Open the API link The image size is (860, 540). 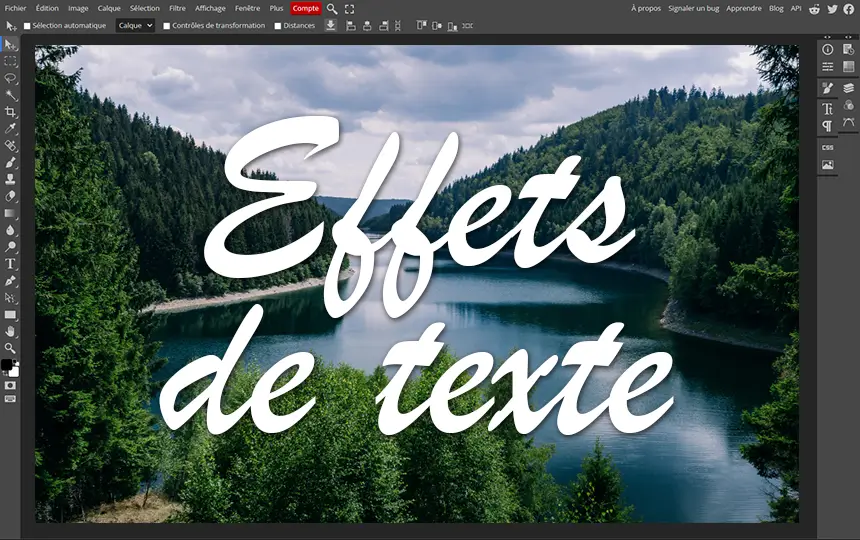(796, 8)
